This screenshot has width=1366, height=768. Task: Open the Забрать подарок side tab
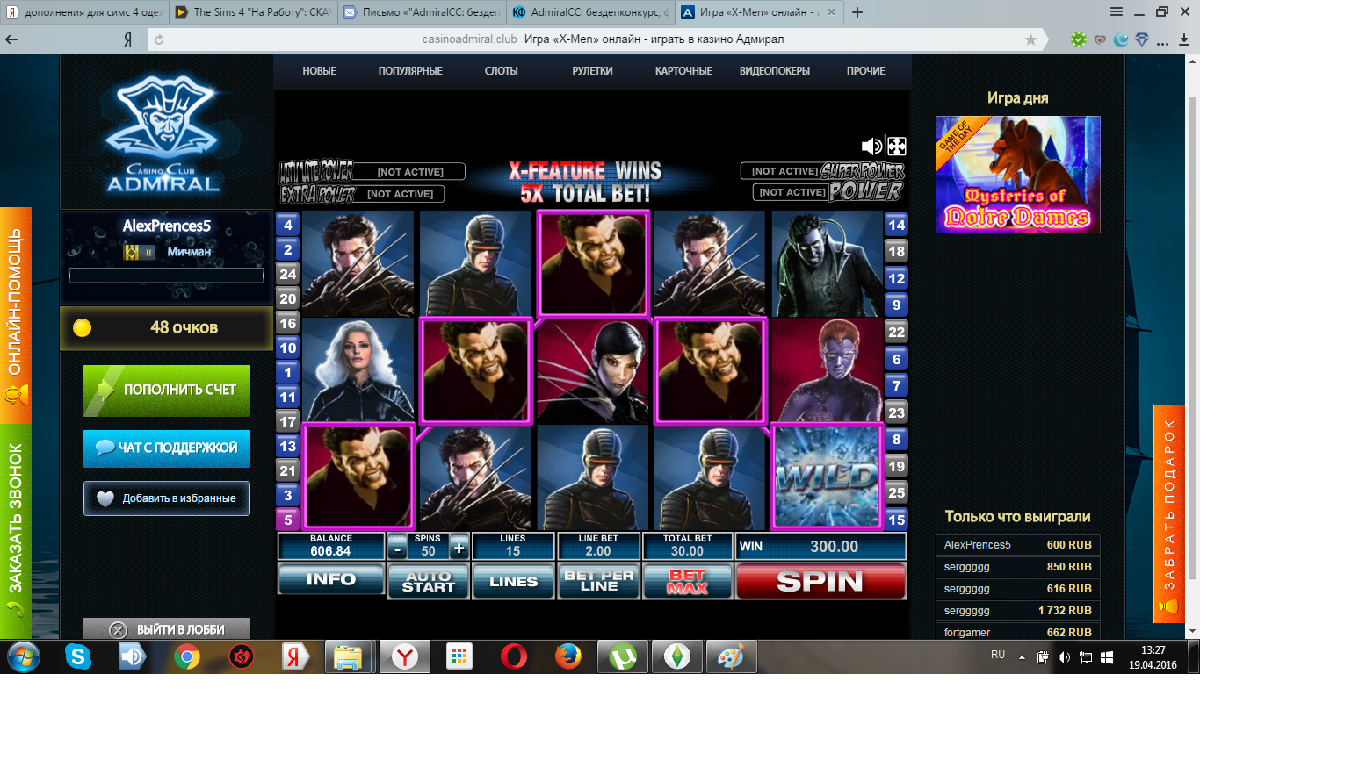(1169, 513)
